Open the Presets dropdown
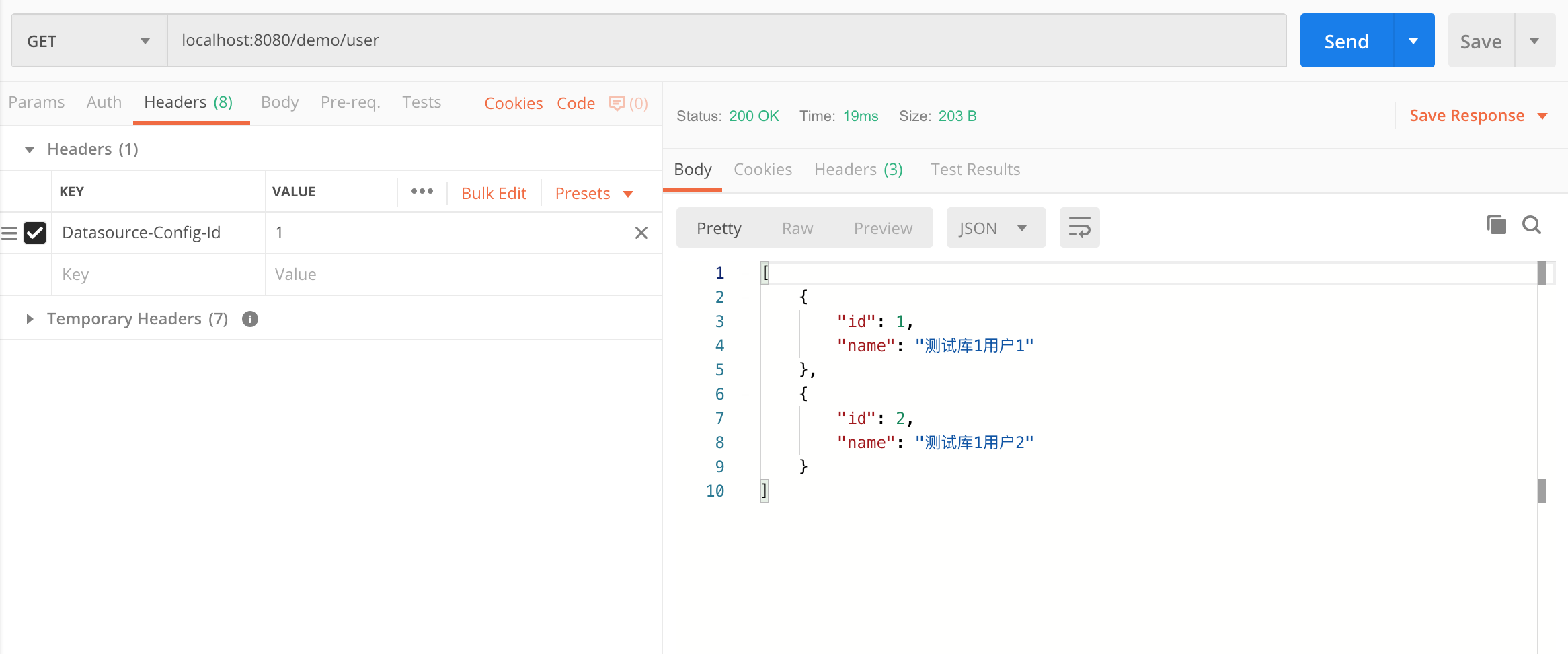 point(594,193)
